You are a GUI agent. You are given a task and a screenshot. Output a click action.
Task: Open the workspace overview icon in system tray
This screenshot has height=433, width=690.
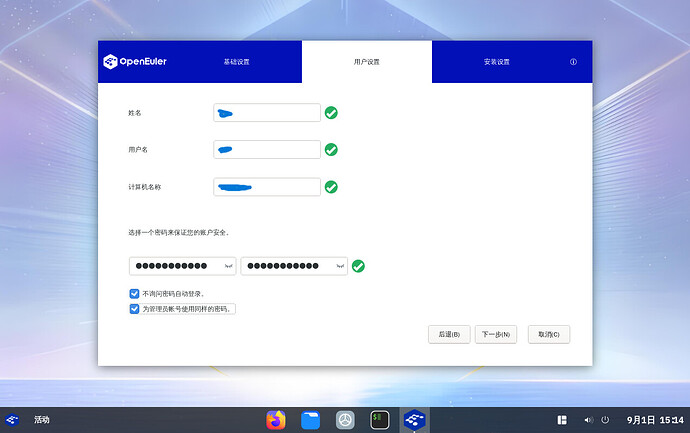click(x=562, y=420)
